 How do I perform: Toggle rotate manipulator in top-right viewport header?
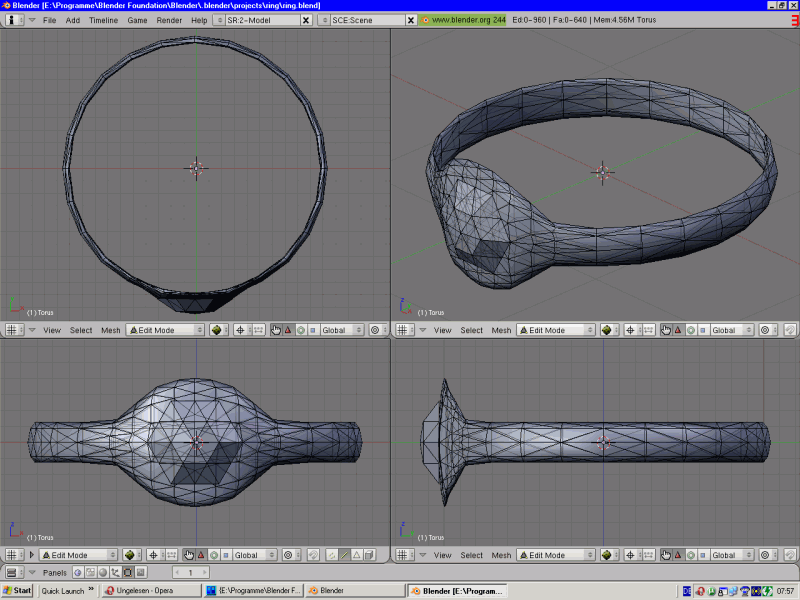pos(690,330)
